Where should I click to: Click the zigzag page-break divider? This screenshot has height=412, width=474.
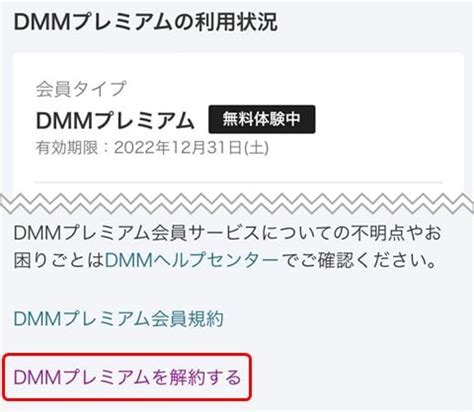point(237,203)
